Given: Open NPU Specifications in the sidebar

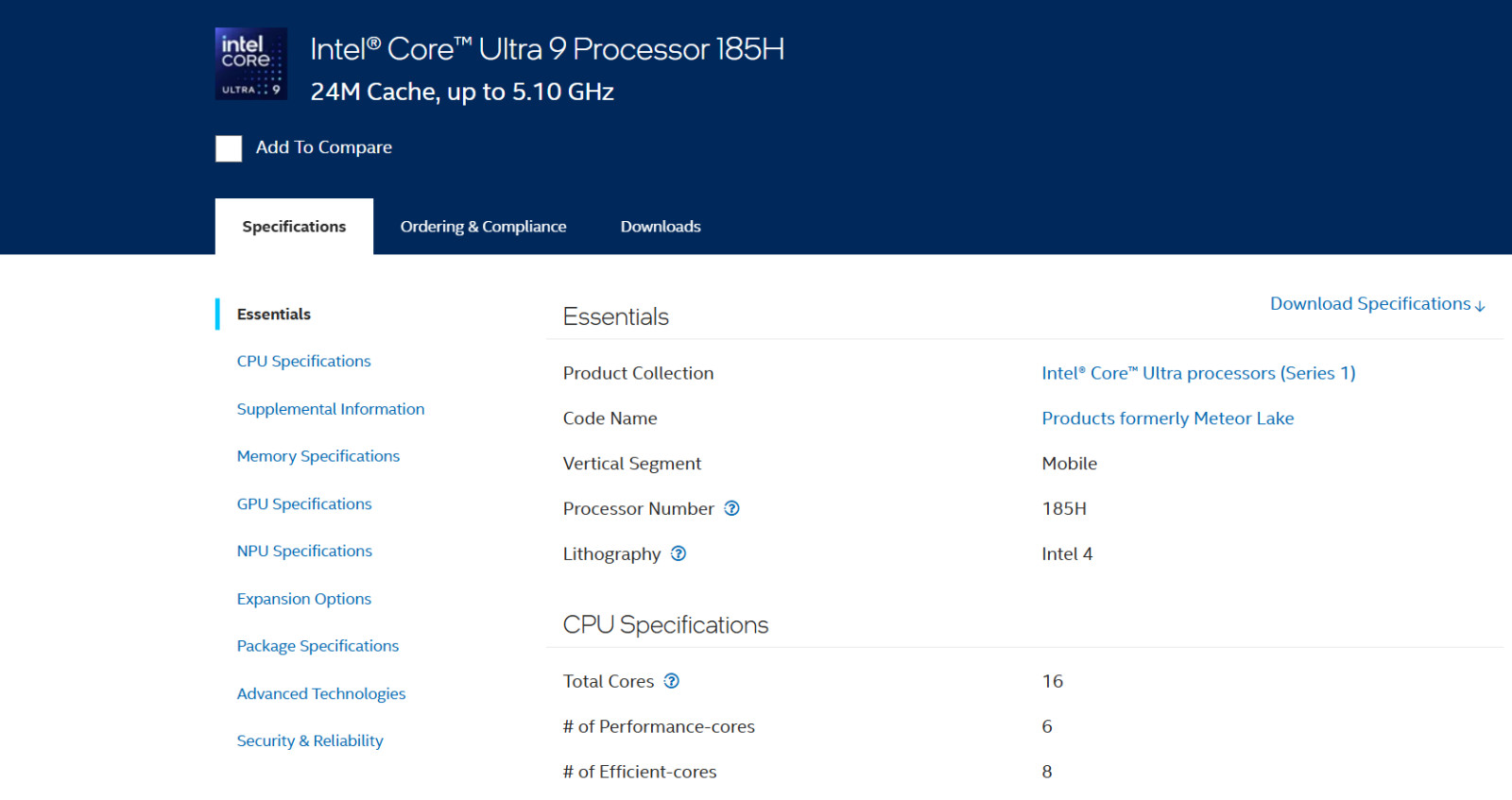Looking at the screenshot, I should tap(304, 551).
